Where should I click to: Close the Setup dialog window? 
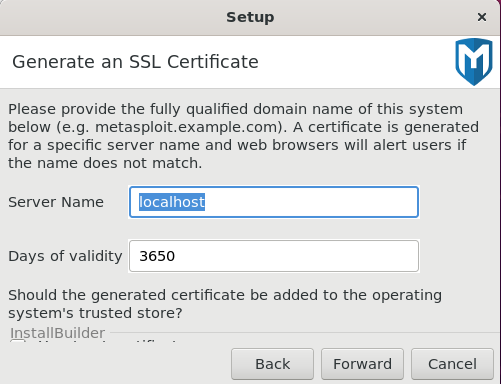point(482,17)
